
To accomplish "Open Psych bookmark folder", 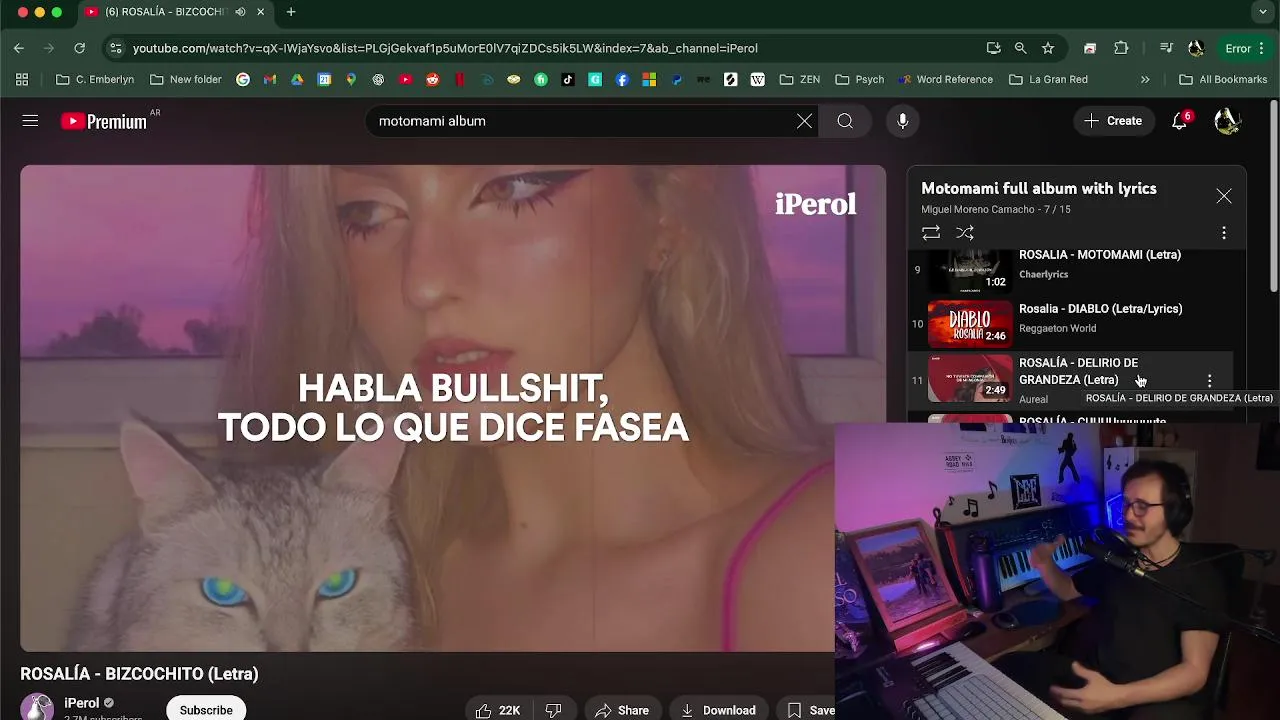I will (860, 79).
